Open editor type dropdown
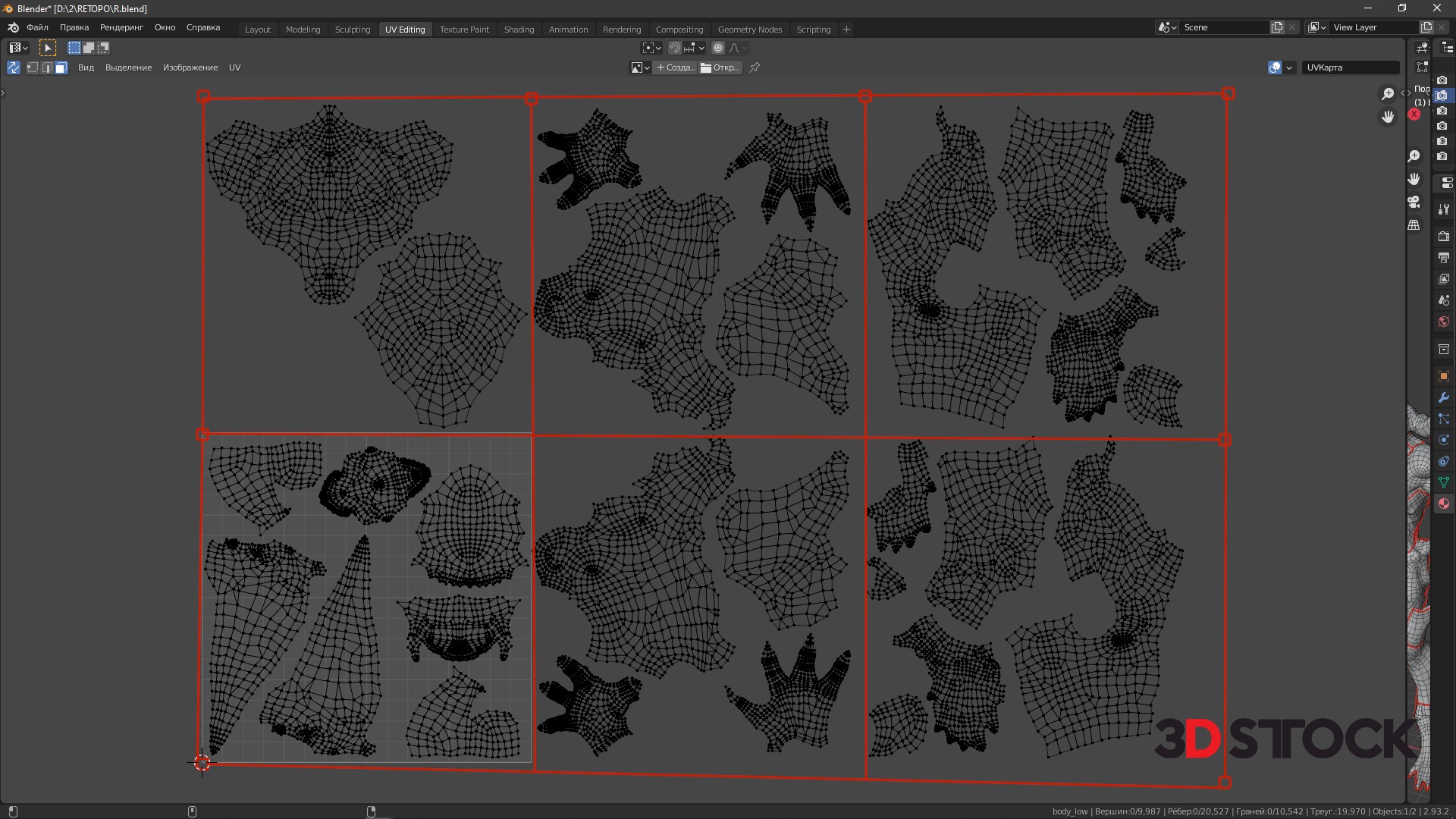 click(x=18, y=48)
